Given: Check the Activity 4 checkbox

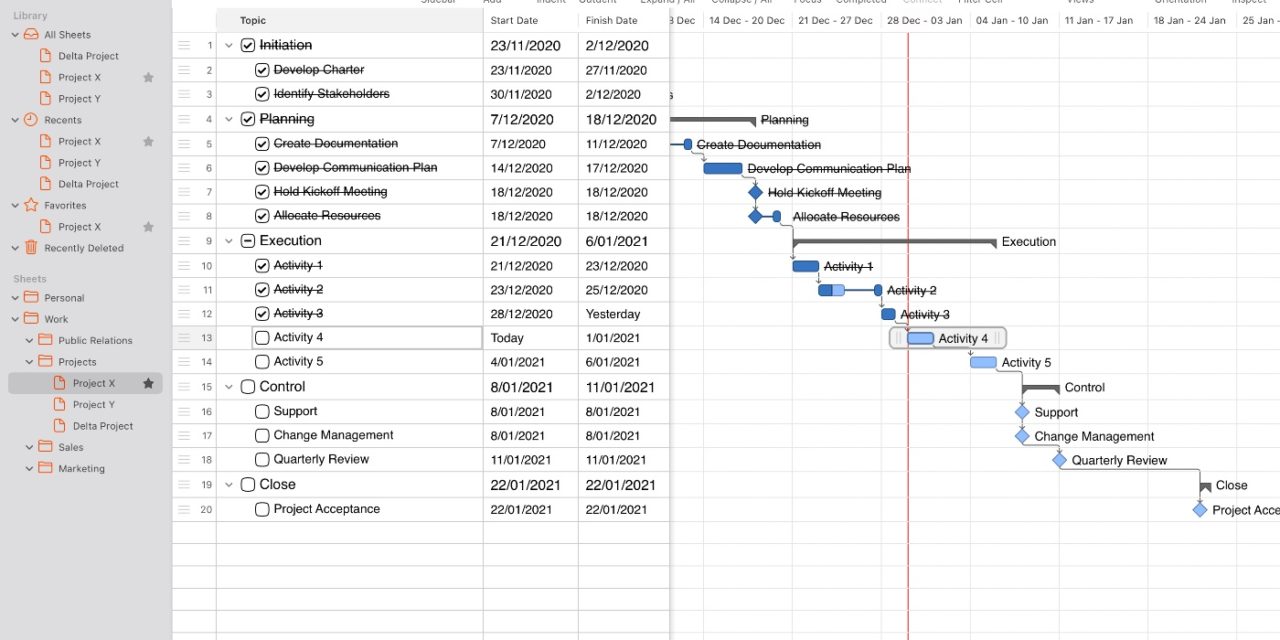Looking at the screenshot, I should [262, 338].
